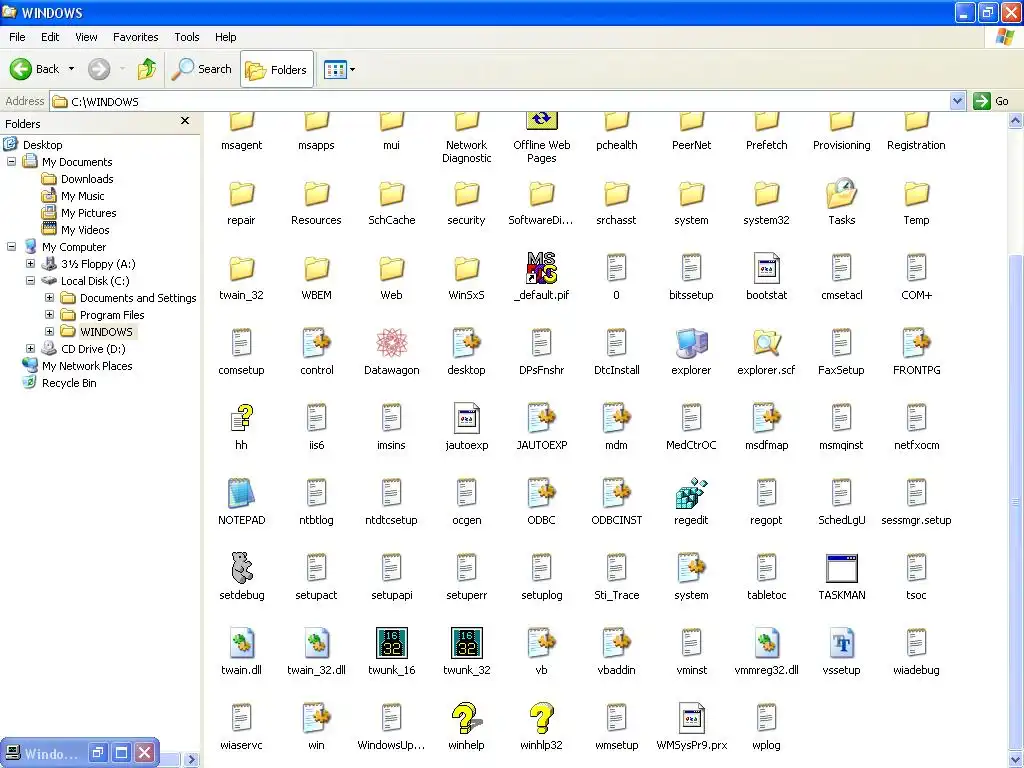Click the Forward navigation arrow
Image resolution: width=1024 pixels, height=768 pixels.
(x=99, y=69)
